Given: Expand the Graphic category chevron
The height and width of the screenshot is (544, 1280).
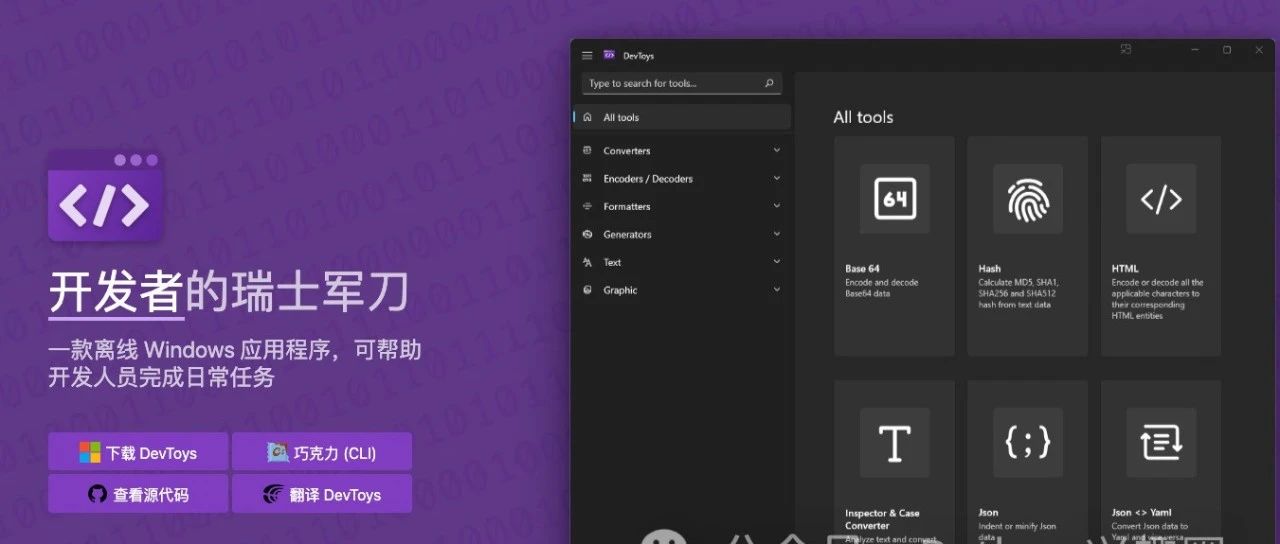Looking at the screenshot, I should 777,290.
